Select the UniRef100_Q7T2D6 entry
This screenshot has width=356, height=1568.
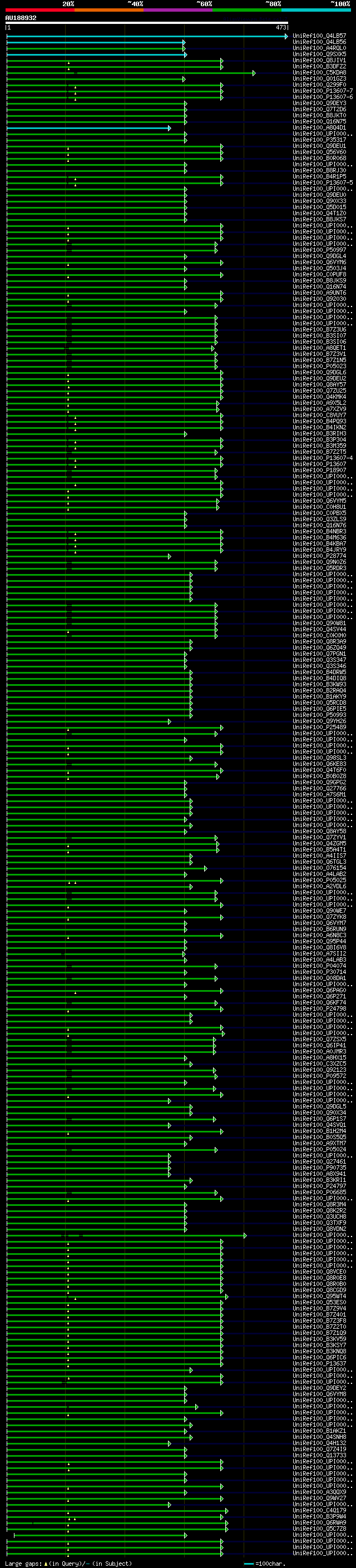pos(319,110)
